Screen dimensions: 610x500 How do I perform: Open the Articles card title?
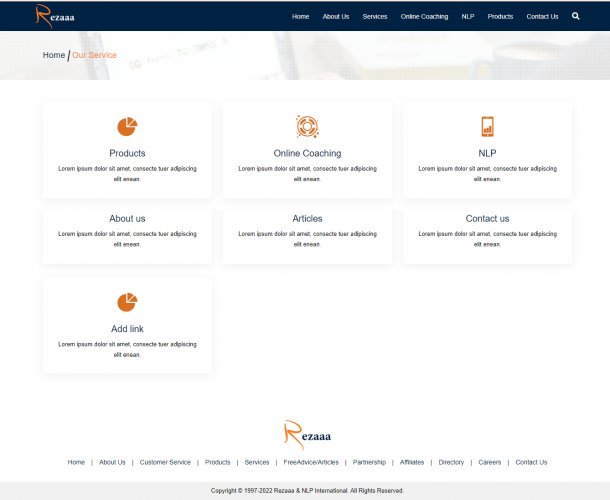pyautogui.click(x=307, y=219)
